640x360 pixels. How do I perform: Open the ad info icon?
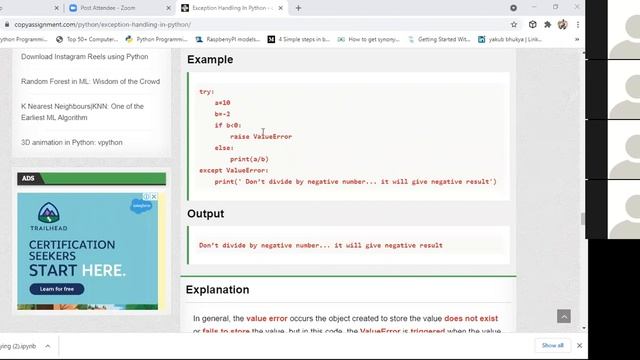click(x=147, y=197)
